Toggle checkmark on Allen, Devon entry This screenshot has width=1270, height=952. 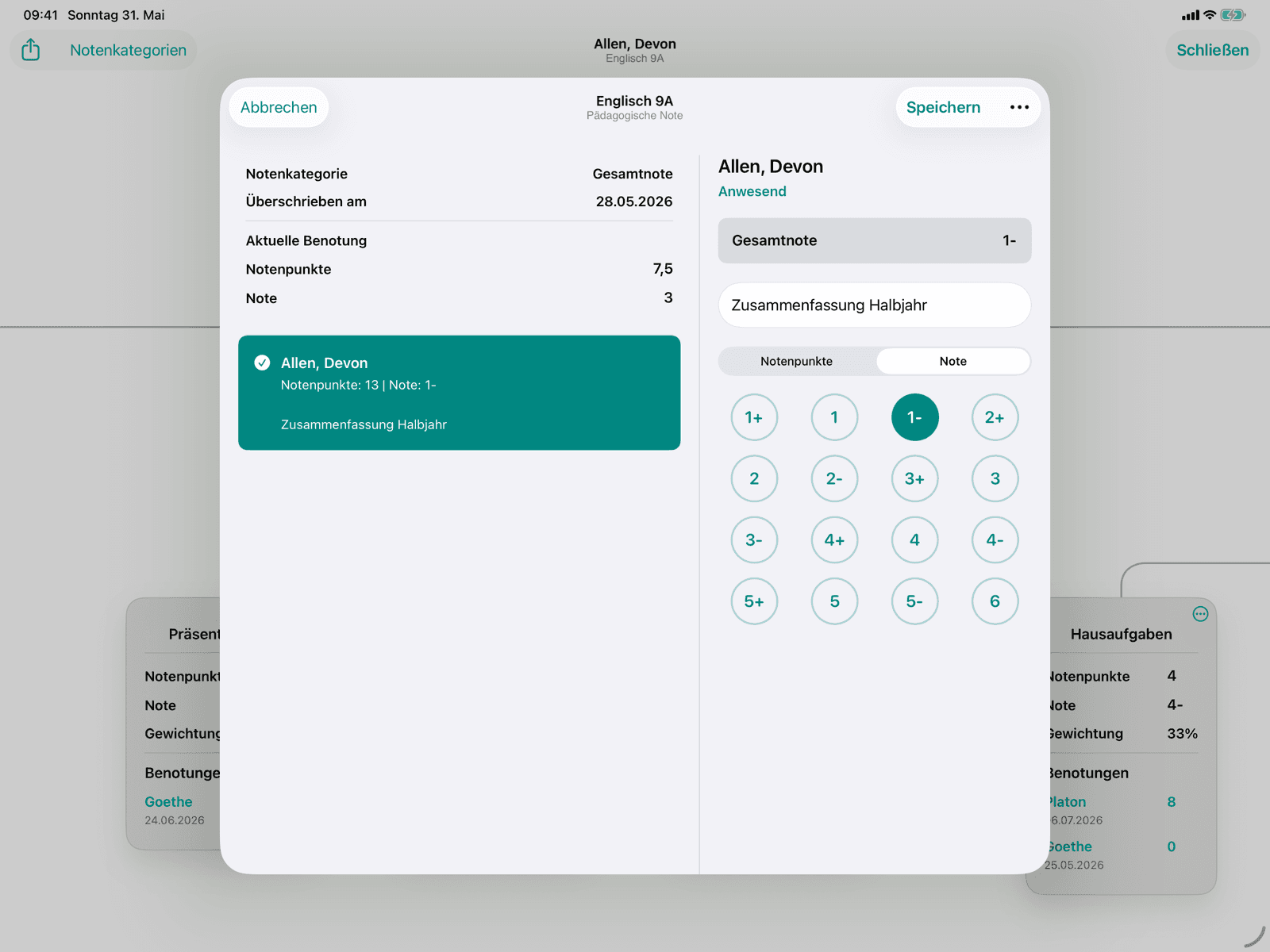[262, 363]
